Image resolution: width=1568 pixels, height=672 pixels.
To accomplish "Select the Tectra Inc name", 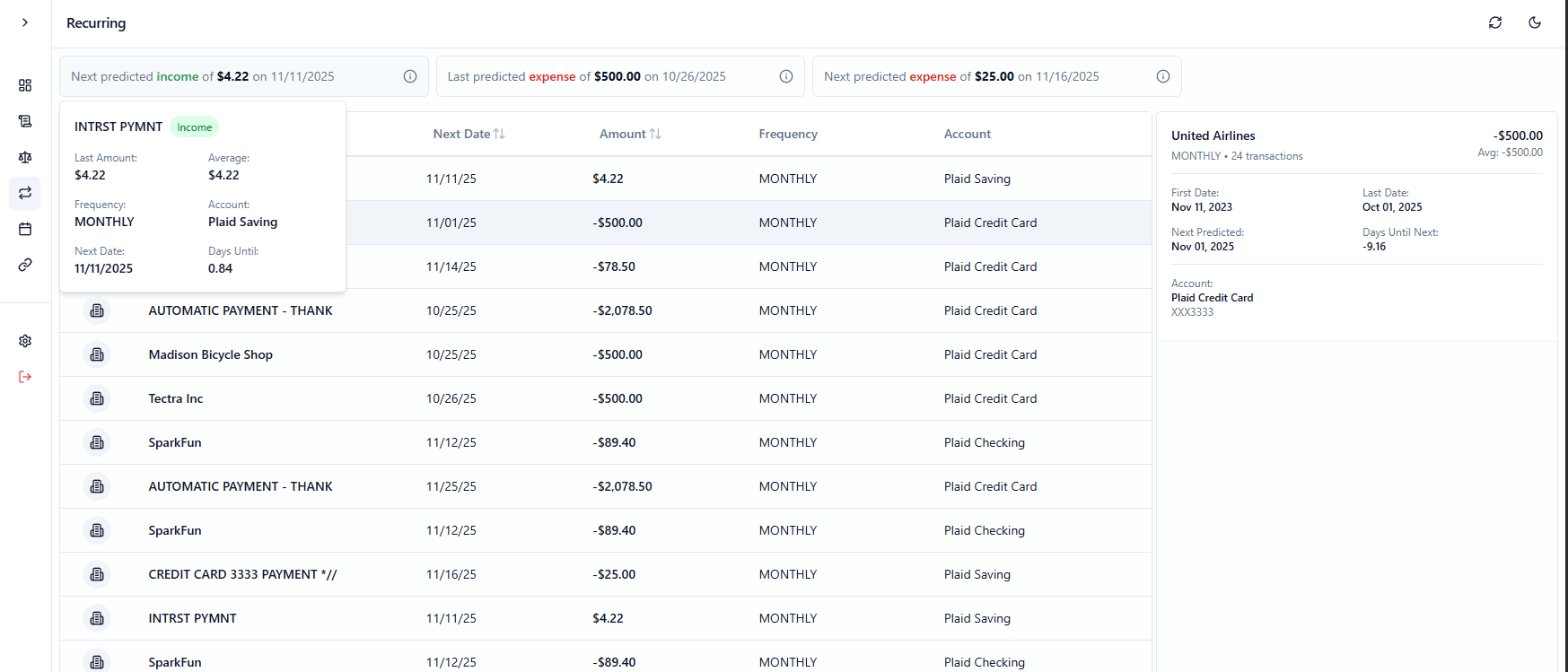I will click(176, 398).
